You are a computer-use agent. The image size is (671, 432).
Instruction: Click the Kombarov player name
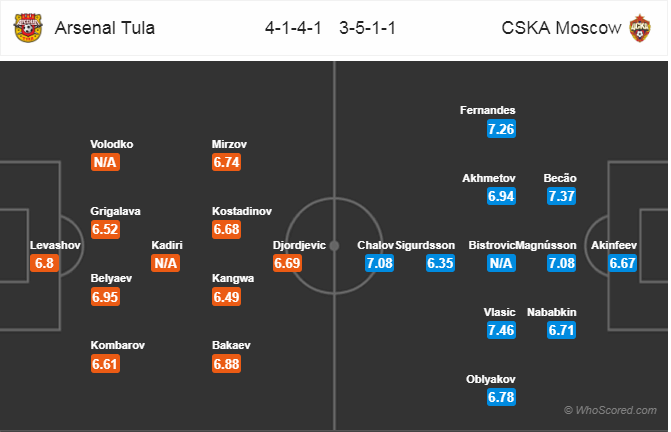119,345
